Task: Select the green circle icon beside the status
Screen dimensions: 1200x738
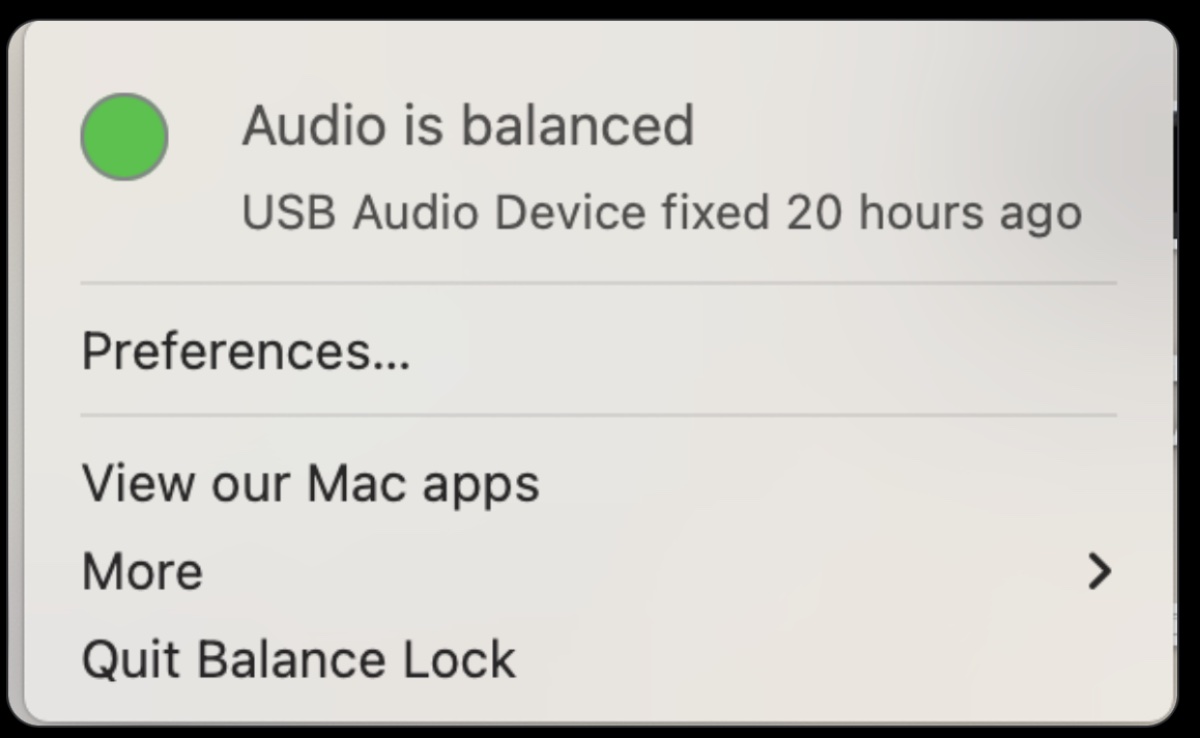Action: [x=124, y=136]
